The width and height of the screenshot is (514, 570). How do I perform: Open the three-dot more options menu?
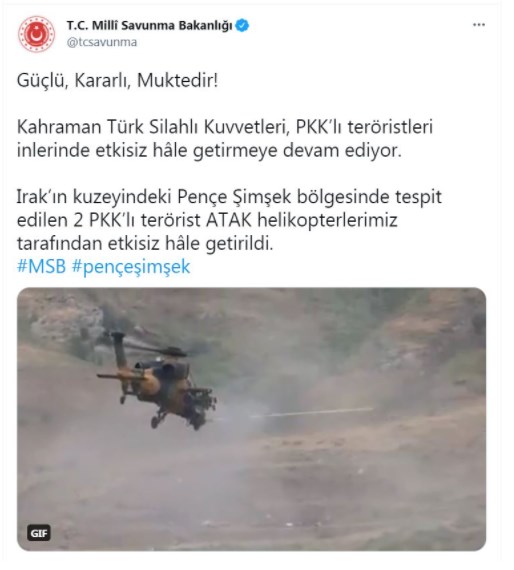[479, 25]
